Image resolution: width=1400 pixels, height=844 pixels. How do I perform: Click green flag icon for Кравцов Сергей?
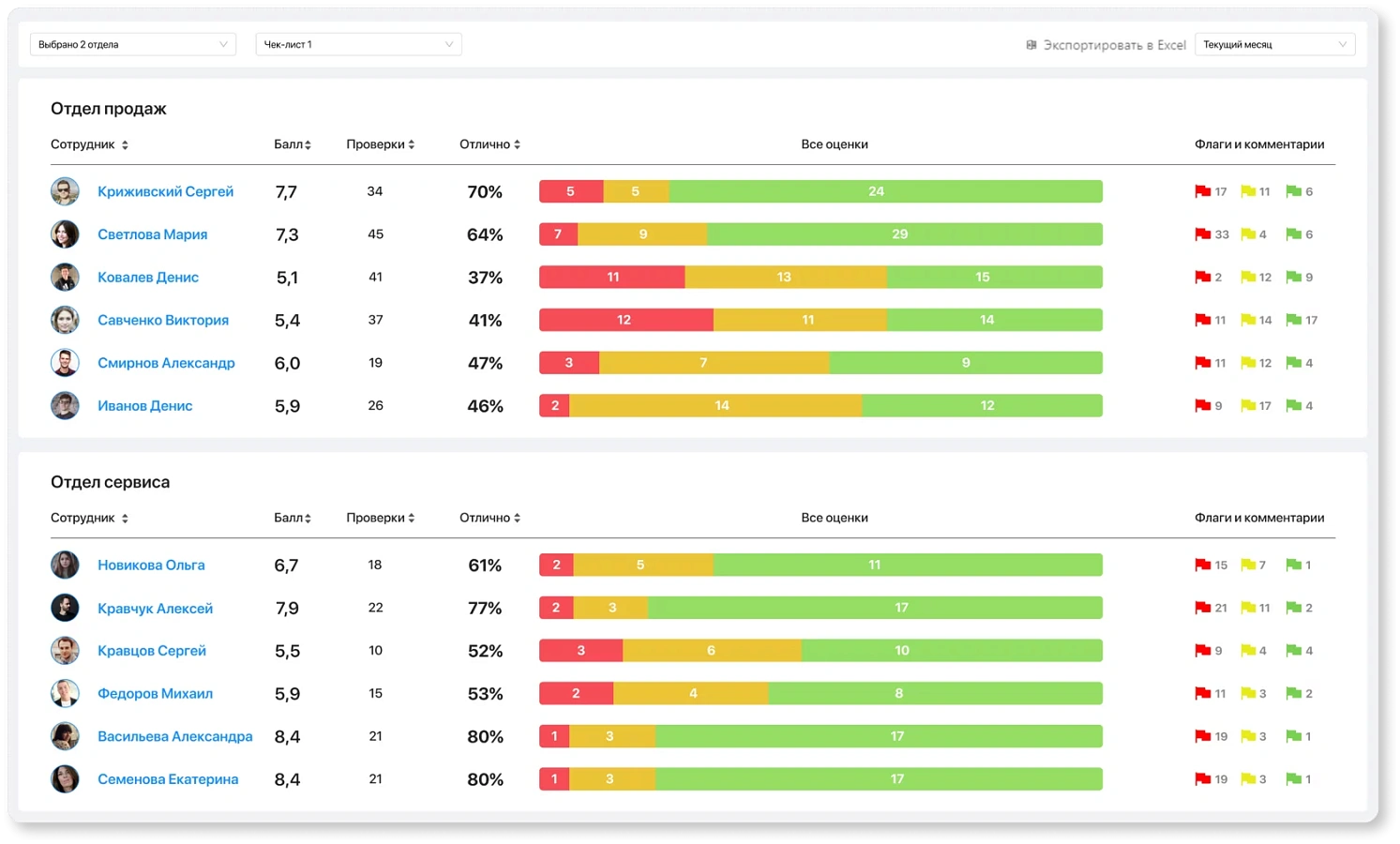pos(1293,651)
